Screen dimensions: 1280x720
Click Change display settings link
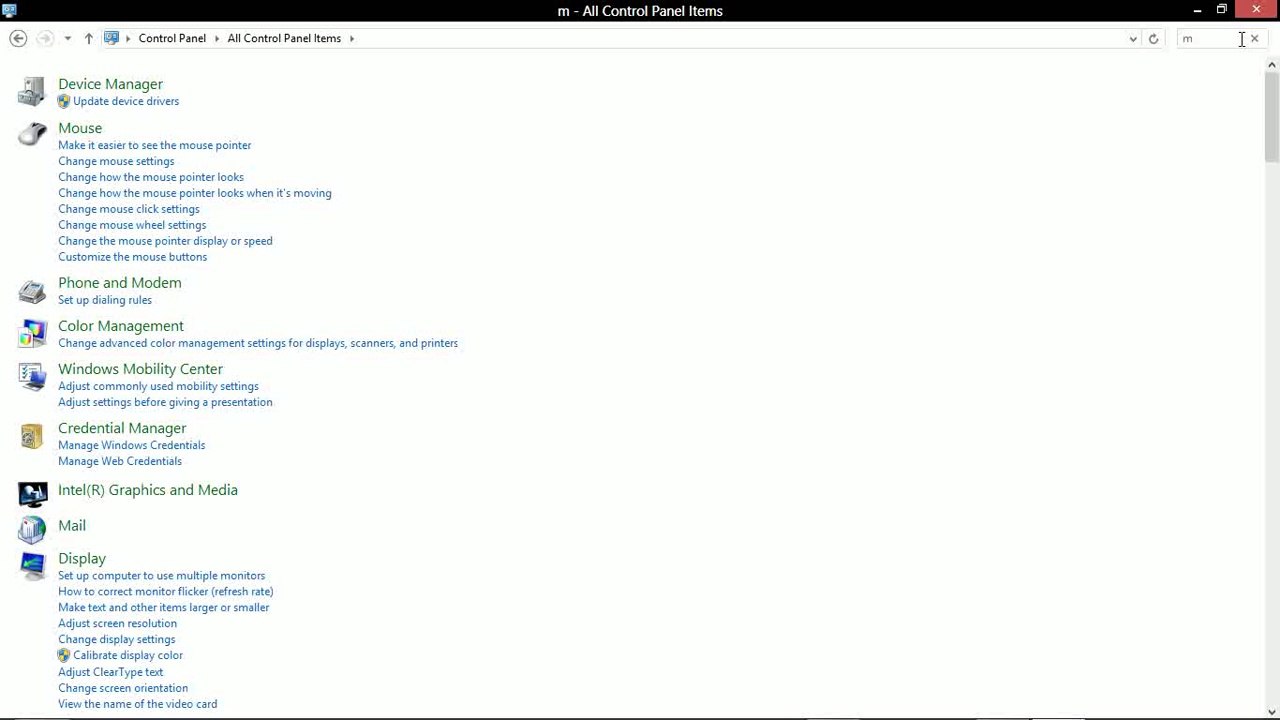pyautogui.click(x=117, y=640)
